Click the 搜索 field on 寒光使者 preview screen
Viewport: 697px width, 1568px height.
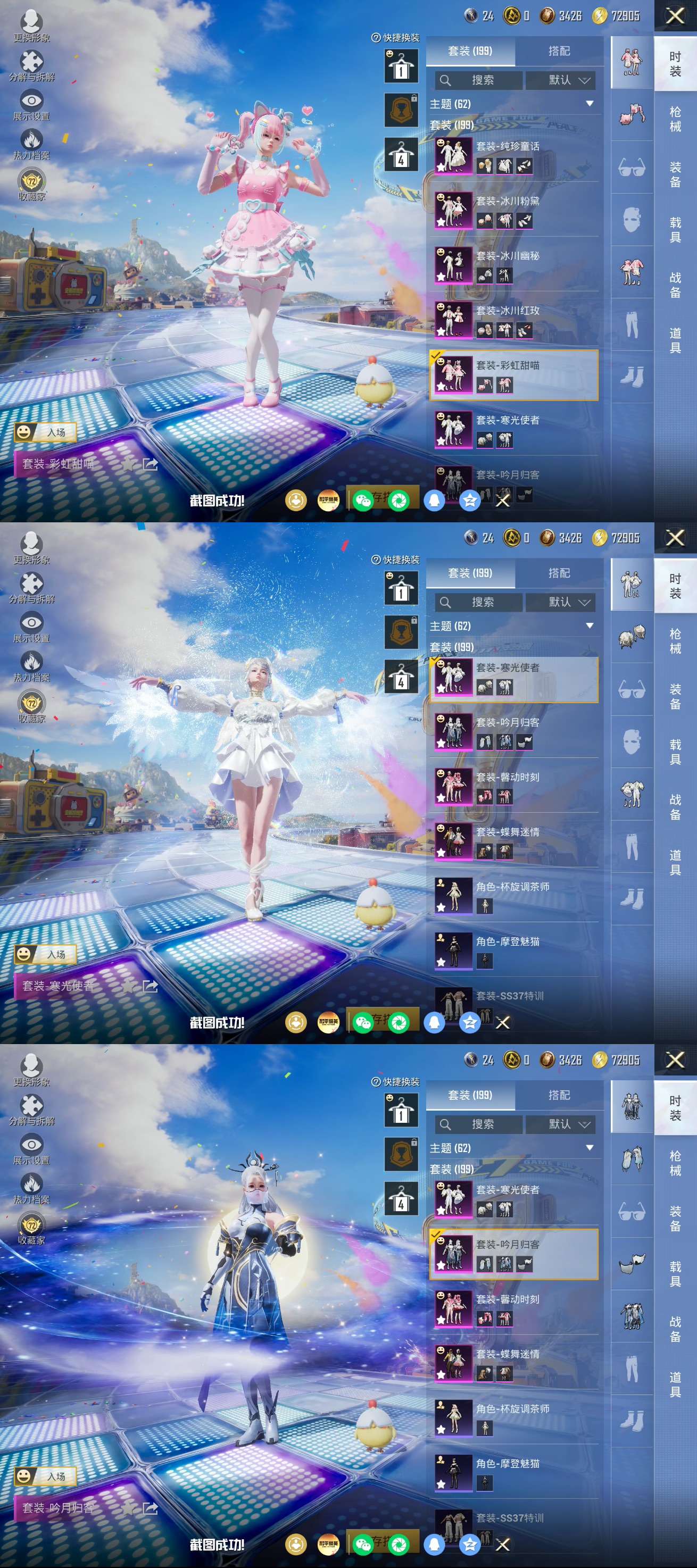click(478, 603)
